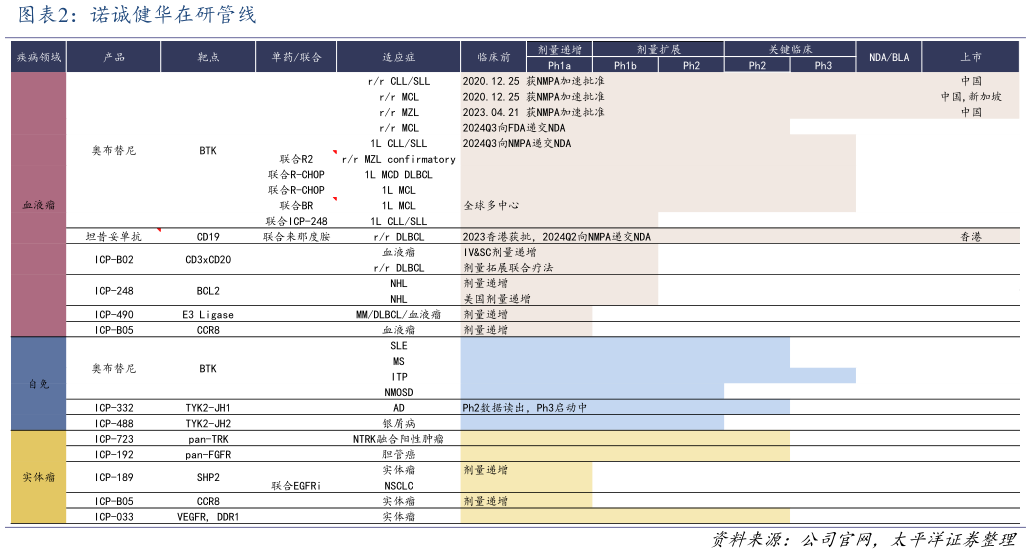The width and height of the screenshot is (1031, 554).
Task: Click the SLE indication cell
Action: [x=398, y=346]
